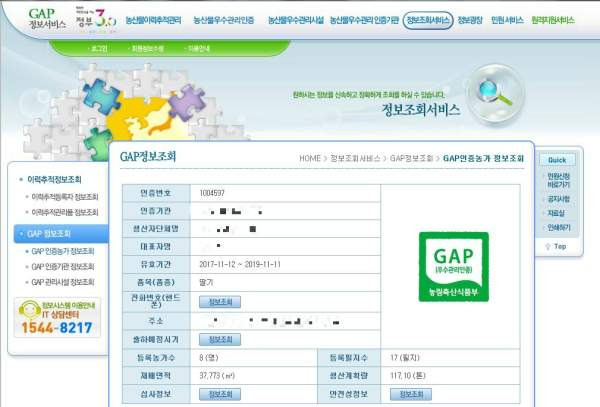Click the 정보조회 button for 안전성정보
This screenshot has height=407, width=600.
tap(411, 394)
